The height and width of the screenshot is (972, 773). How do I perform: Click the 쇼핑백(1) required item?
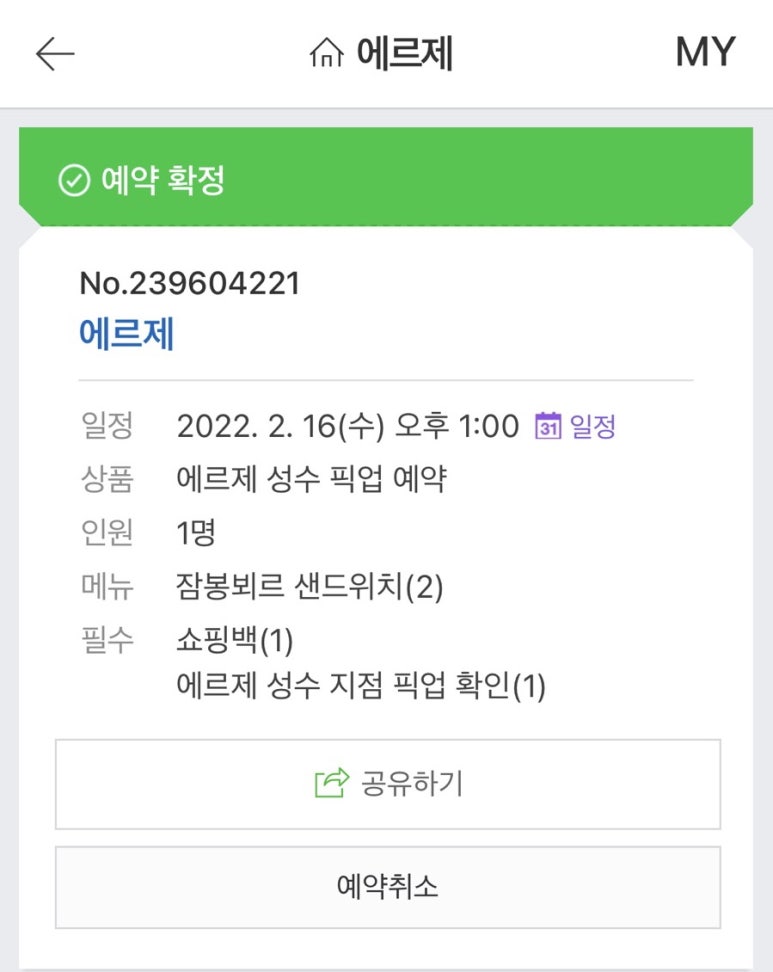[235, 639]
